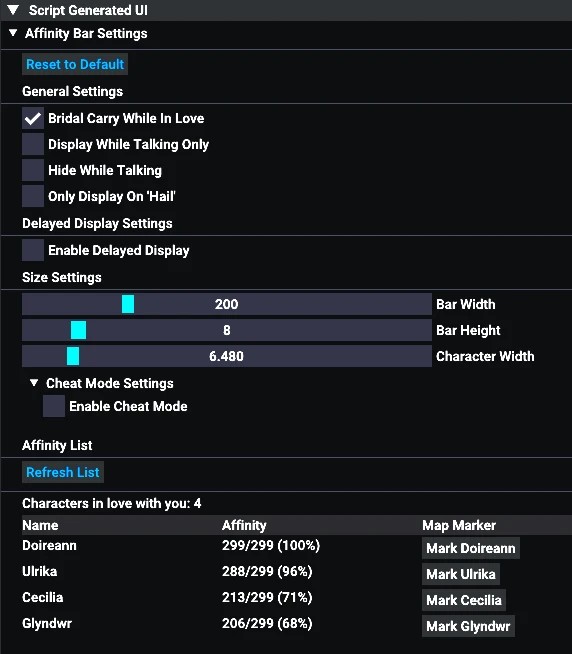This screenshot has width=572, height=654.
Task: Collapse the Script Generated UI section
Action: (x=13, y=10)
